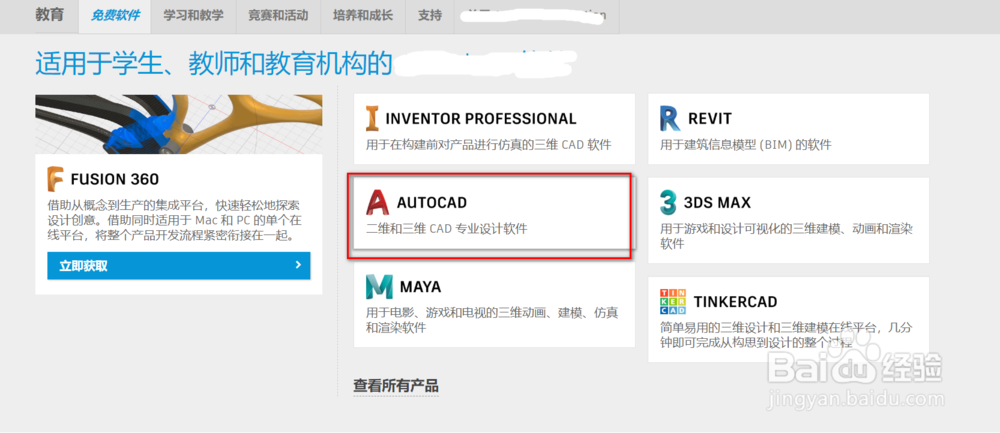Screen dimensions: 1000x433
Task: Click the Maya M logo icon
Action: click(x=379, y=287)
